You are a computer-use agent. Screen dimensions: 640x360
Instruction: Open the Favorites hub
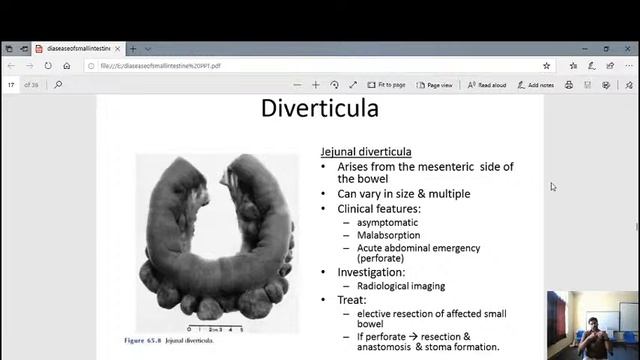tap(573, 66)
